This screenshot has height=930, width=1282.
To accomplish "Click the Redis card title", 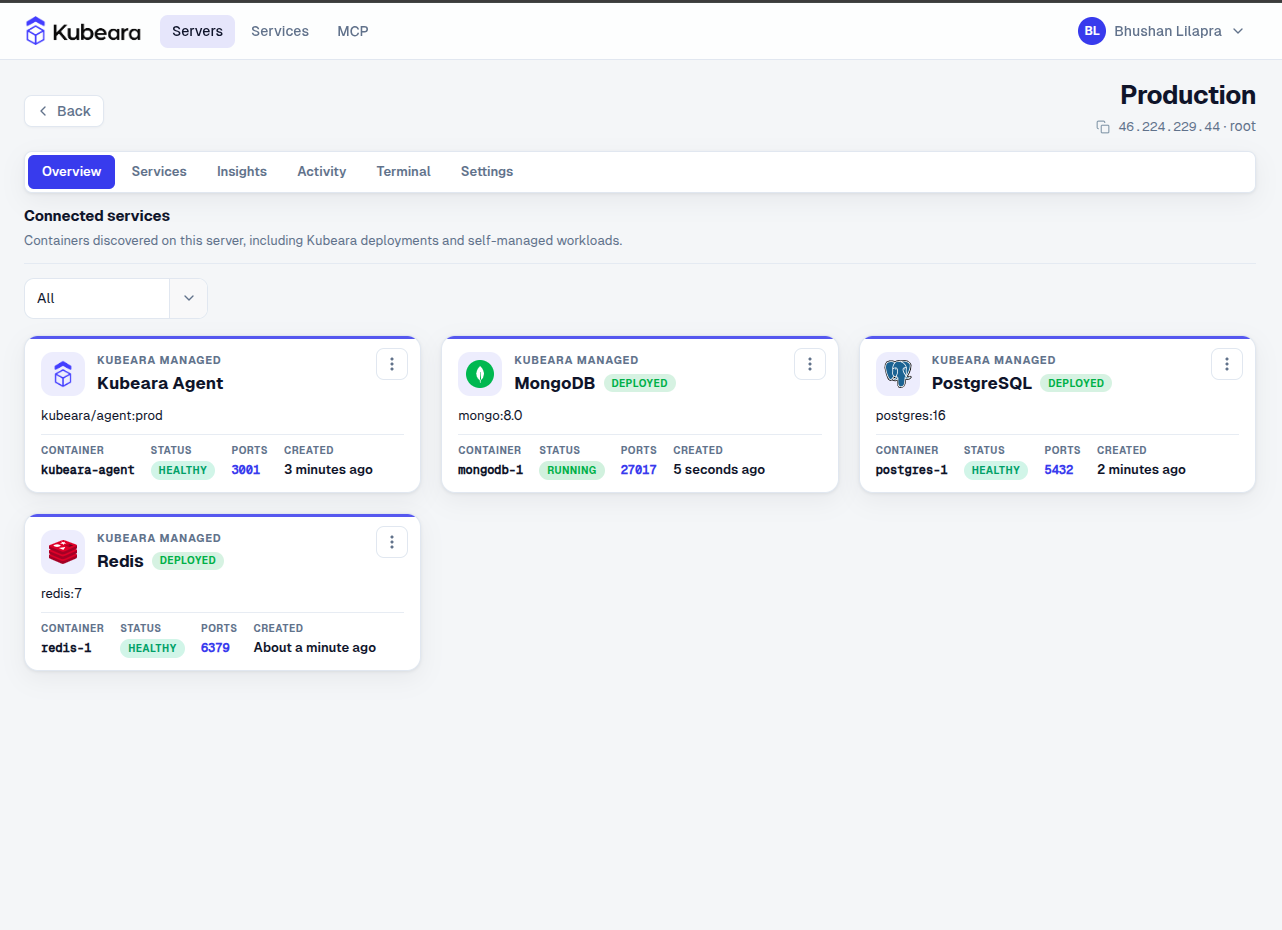I will coord(121,561).
